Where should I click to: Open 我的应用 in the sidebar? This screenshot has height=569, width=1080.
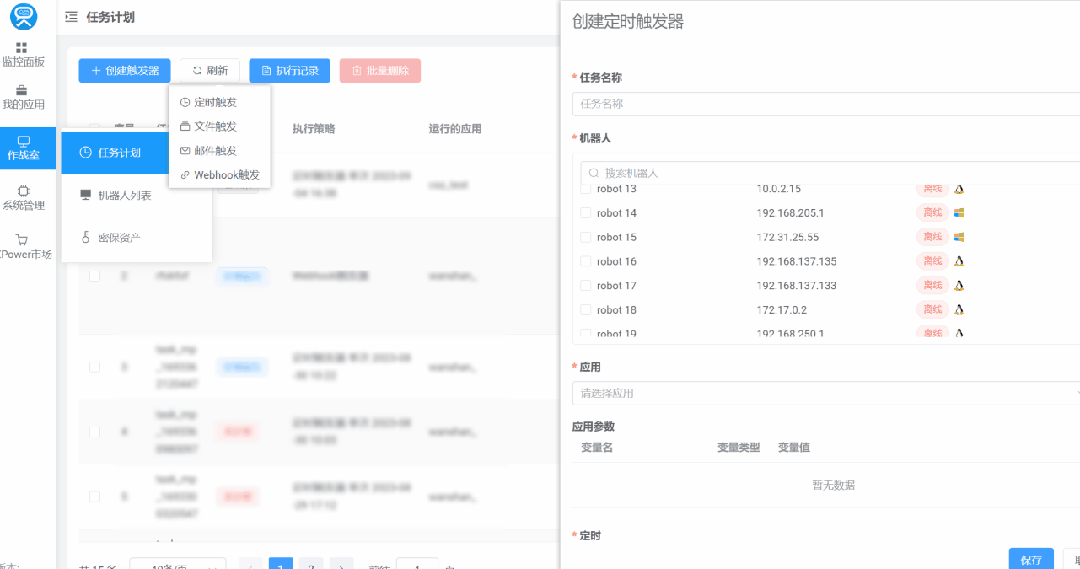click(23, 98)
